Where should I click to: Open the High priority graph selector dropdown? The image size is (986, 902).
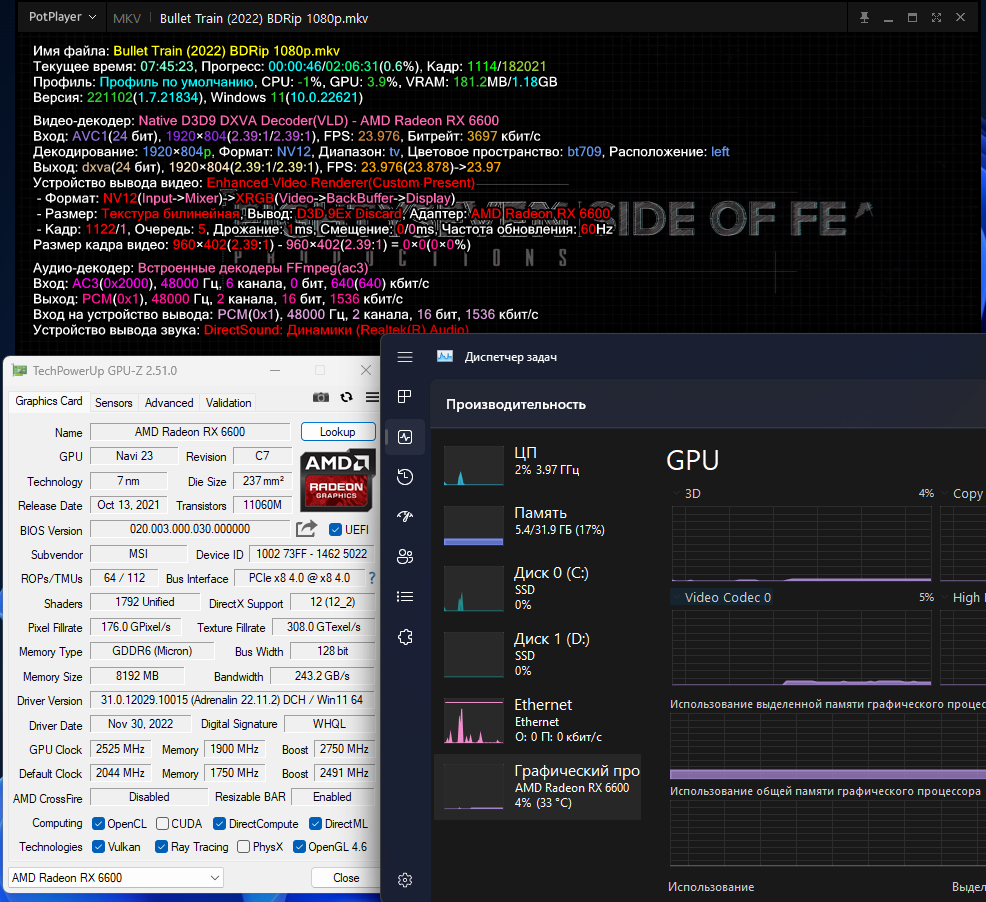[945, 597]
